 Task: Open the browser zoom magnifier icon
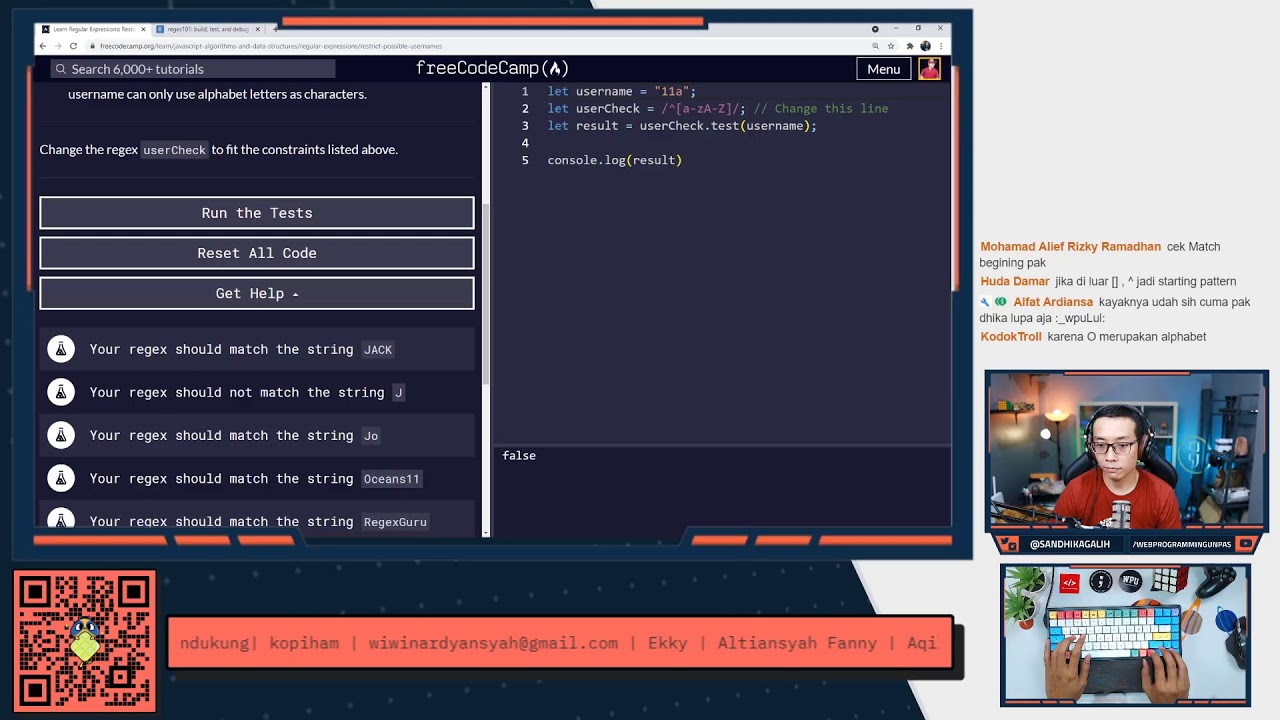pyautogui.click(x=876, y=46)
